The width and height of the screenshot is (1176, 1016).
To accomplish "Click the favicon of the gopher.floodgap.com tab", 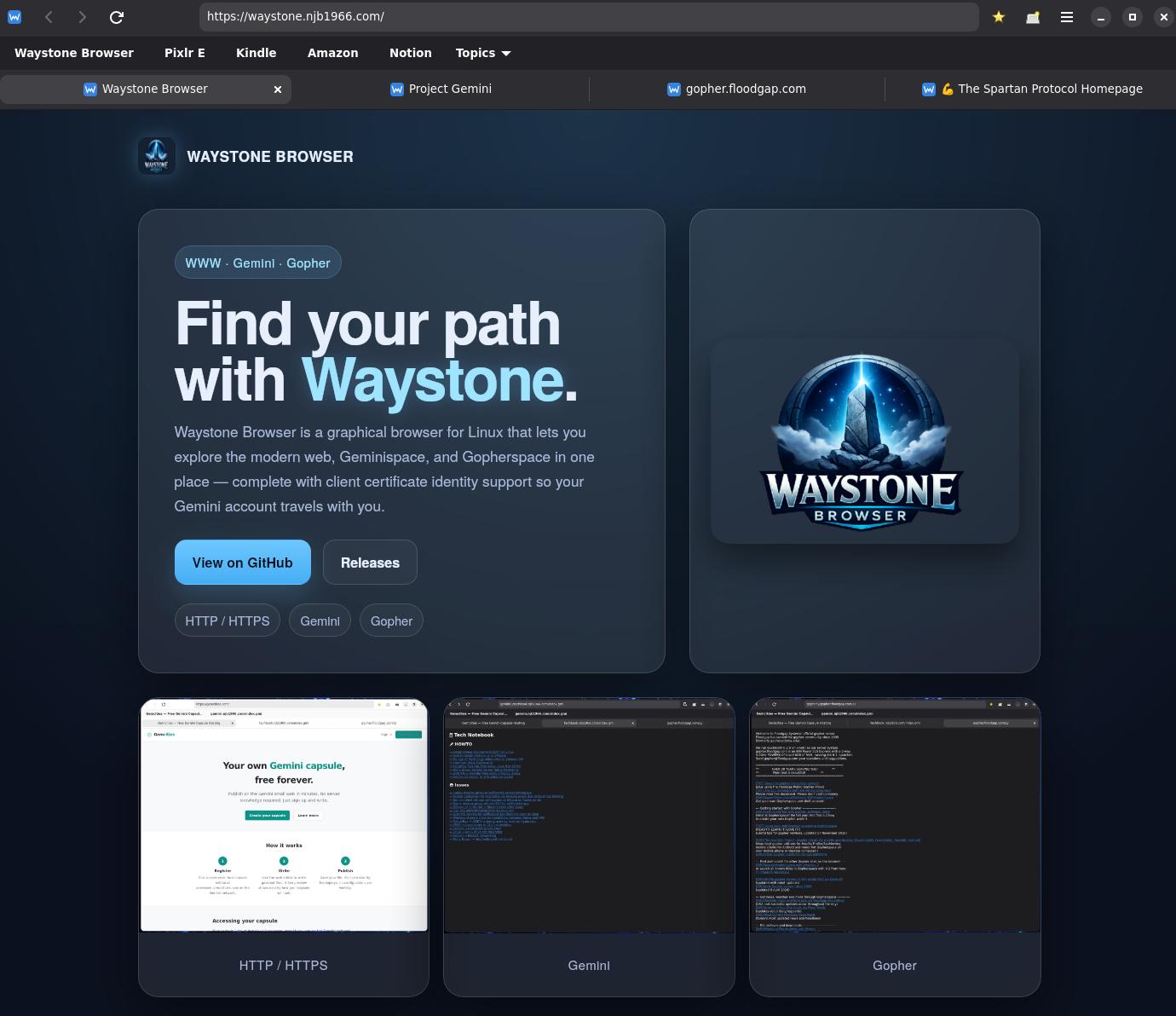I will pos(673,89).
